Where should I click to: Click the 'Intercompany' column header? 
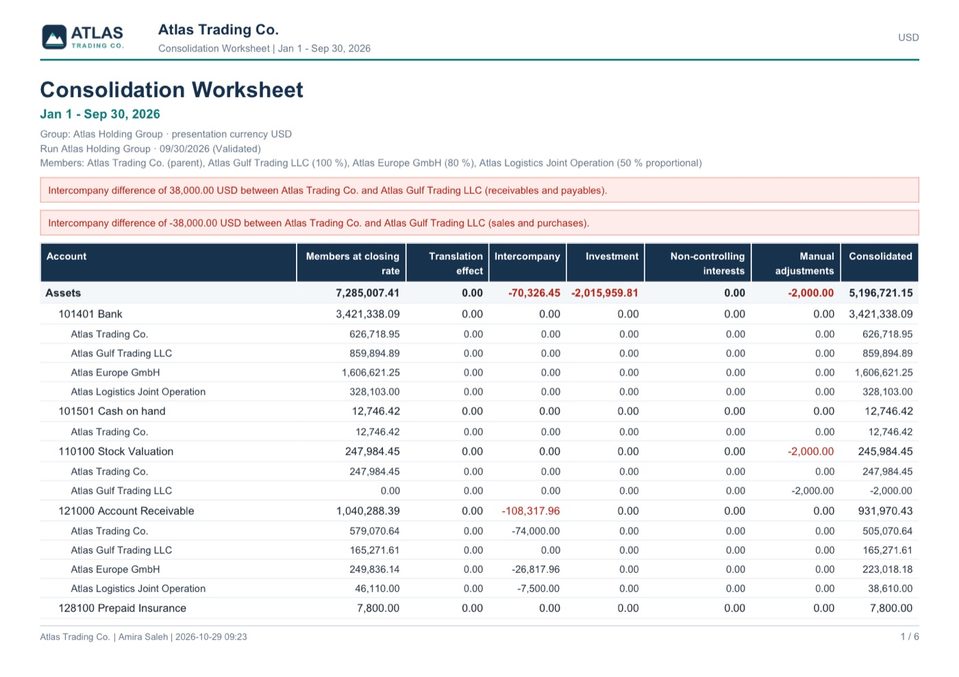527,263
